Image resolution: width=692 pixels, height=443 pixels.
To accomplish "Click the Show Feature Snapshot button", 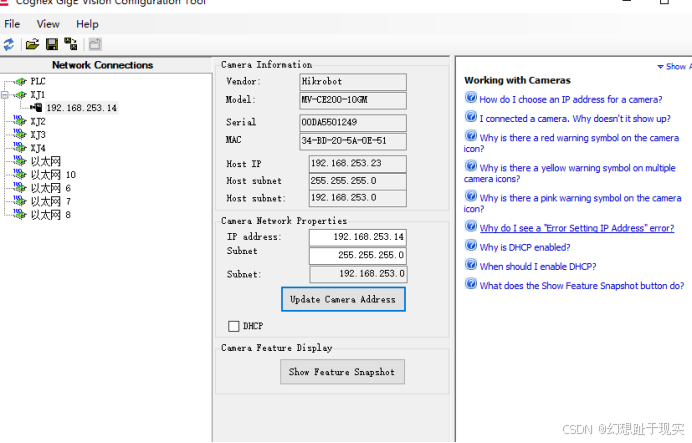I will 342,372.
